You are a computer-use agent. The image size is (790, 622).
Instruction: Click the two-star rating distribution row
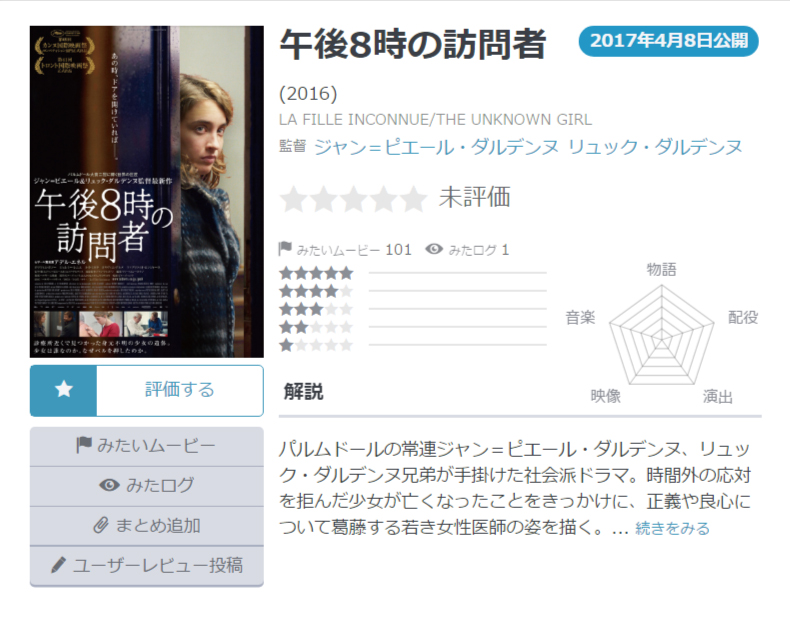coord(413,327)
